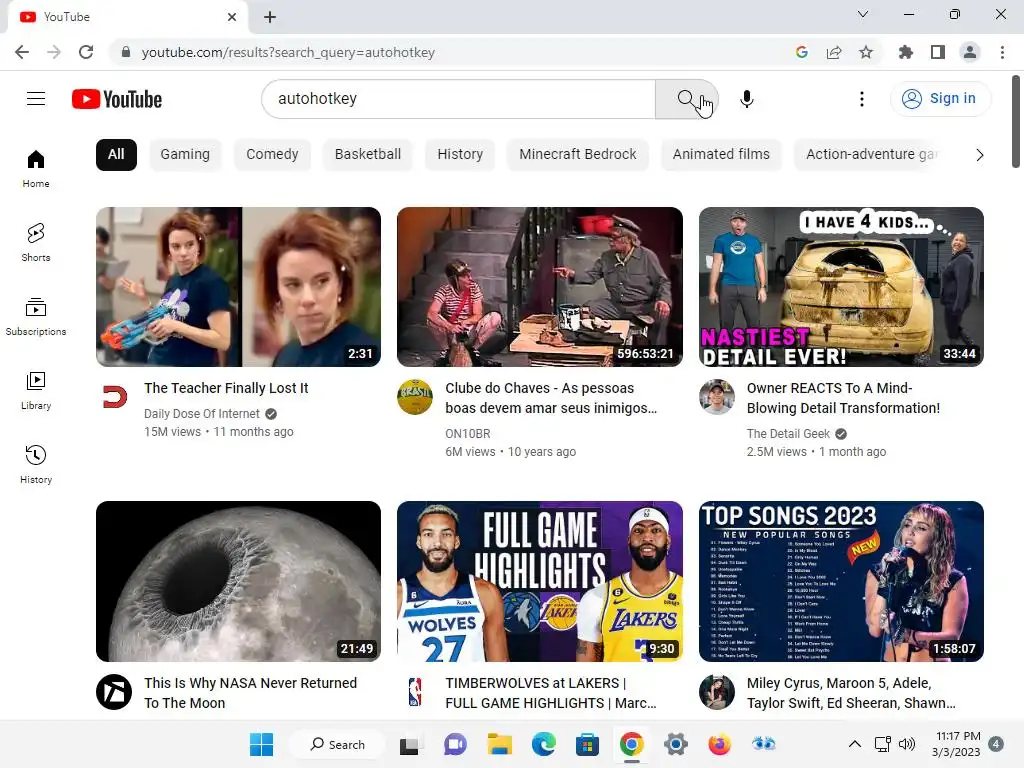
Task: Click The Teacher Finally Lost It title
Action: [x=226, y=388]
